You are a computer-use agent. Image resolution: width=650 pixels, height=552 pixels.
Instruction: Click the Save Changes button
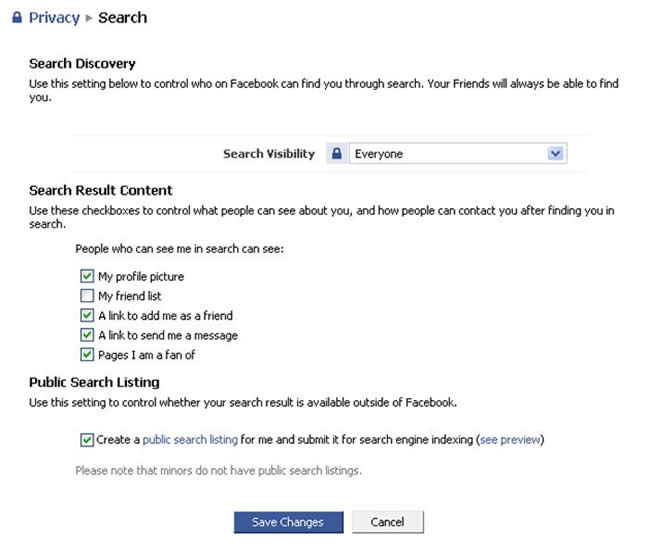(x=288, y=522)
